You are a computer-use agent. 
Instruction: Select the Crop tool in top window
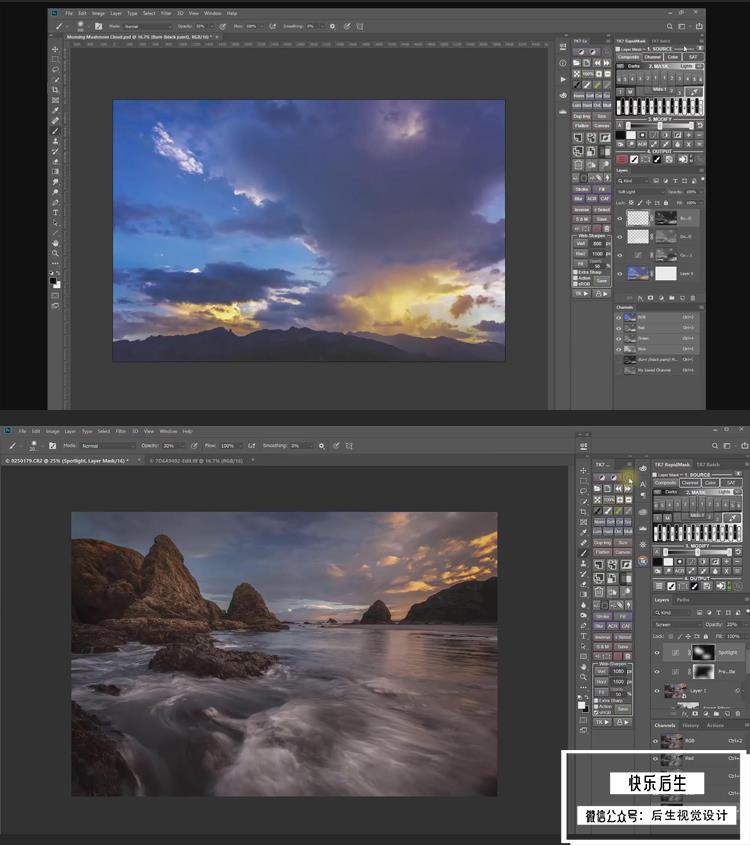pyautogui.click(x=55, y=90)
